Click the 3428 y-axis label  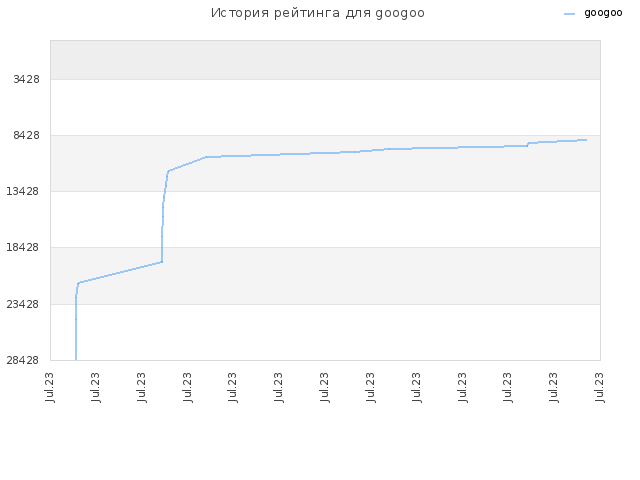click(27, 79)
